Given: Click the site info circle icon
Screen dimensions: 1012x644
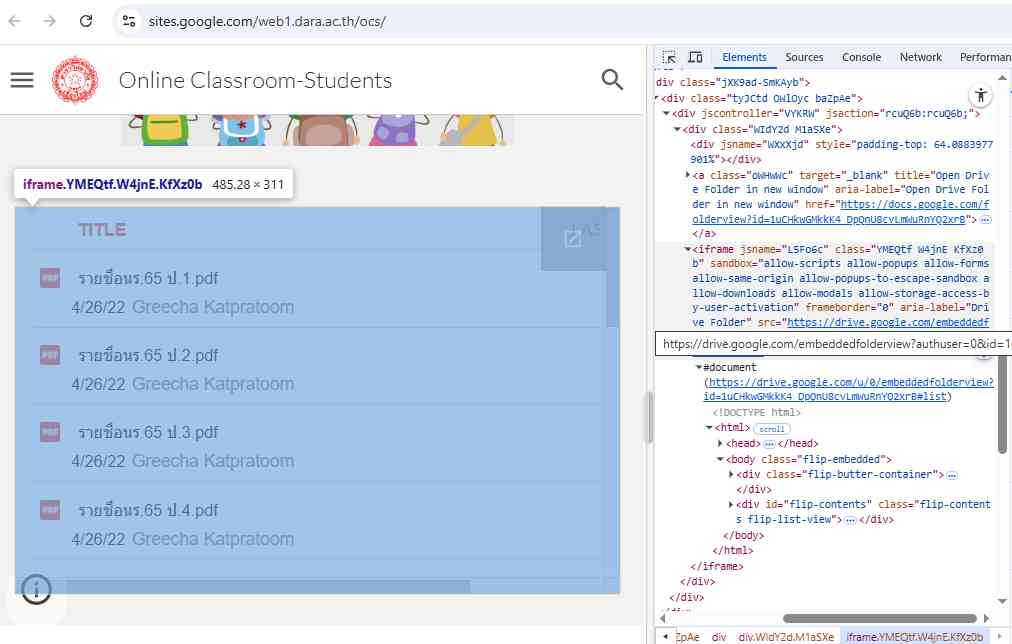Looking at the screenshot, I should click(37, 590).
